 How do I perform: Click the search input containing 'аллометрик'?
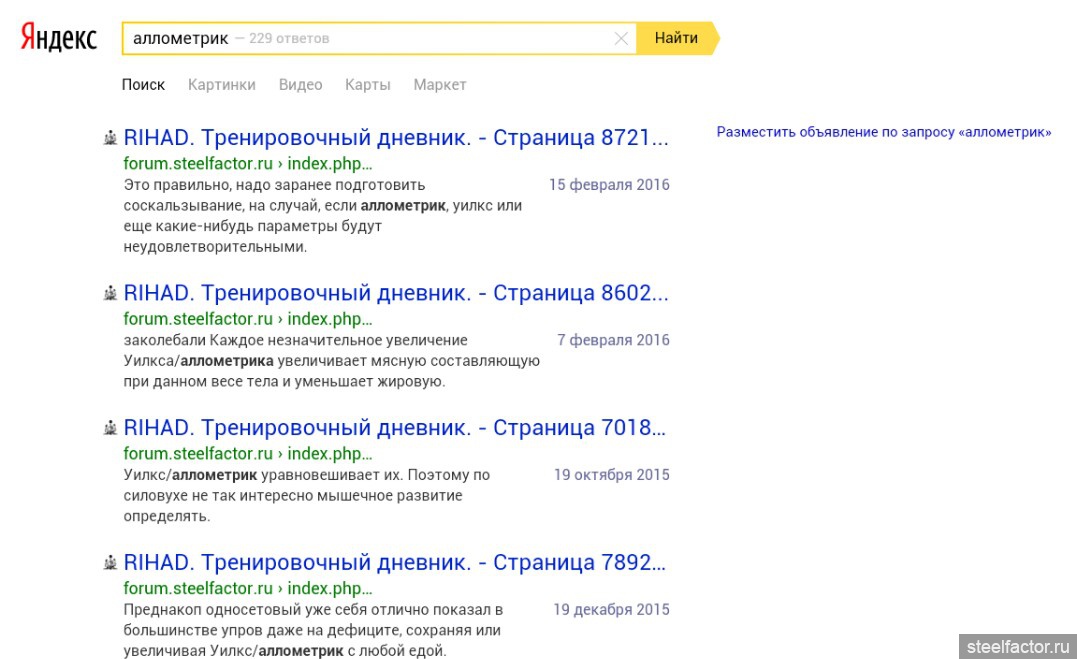[x=379, y=38]
